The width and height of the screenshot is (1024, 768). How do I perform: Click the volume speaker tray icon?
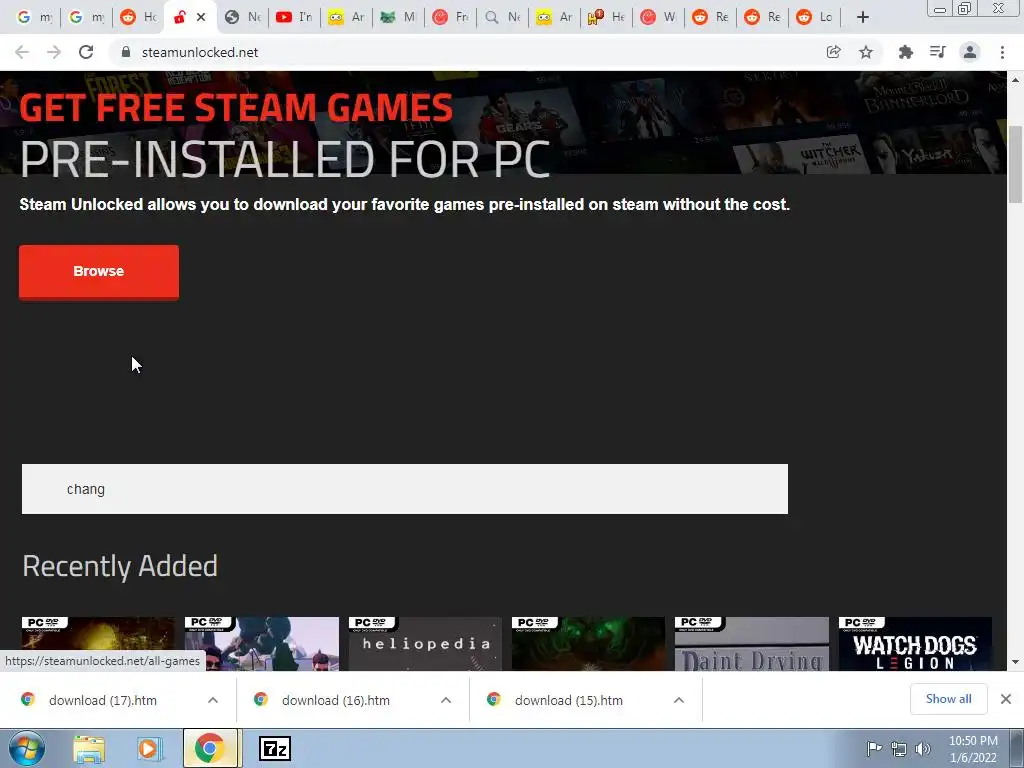922,749
